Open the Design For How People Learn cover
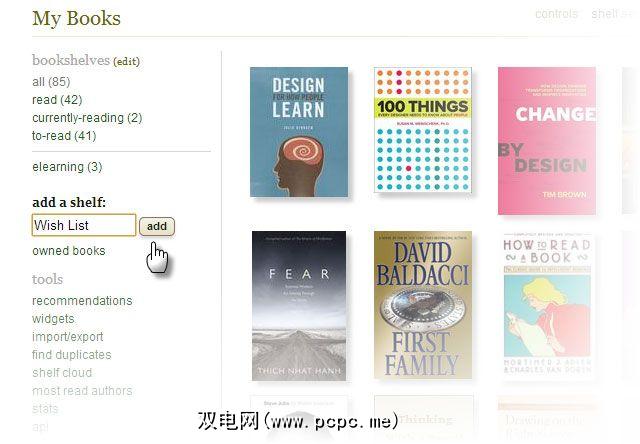640x444 pixels. 299,132
